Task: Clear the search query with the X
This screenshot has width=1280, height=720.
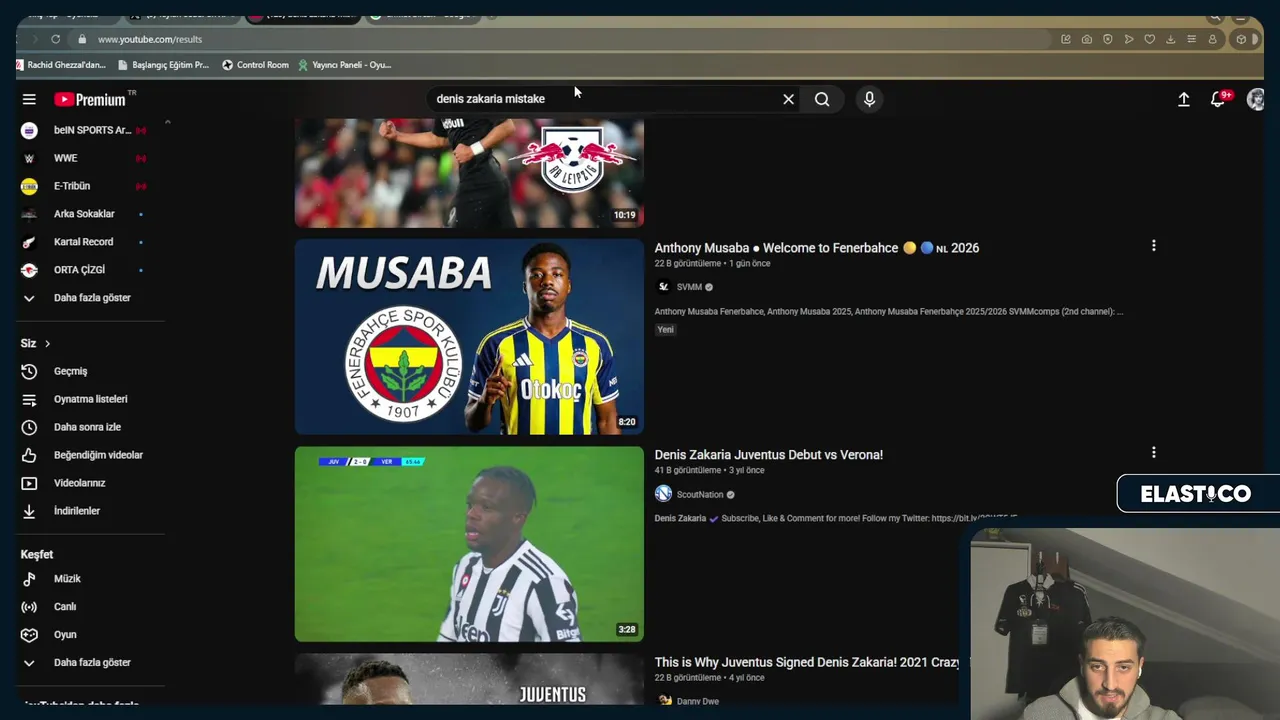Action: [788, 99]
